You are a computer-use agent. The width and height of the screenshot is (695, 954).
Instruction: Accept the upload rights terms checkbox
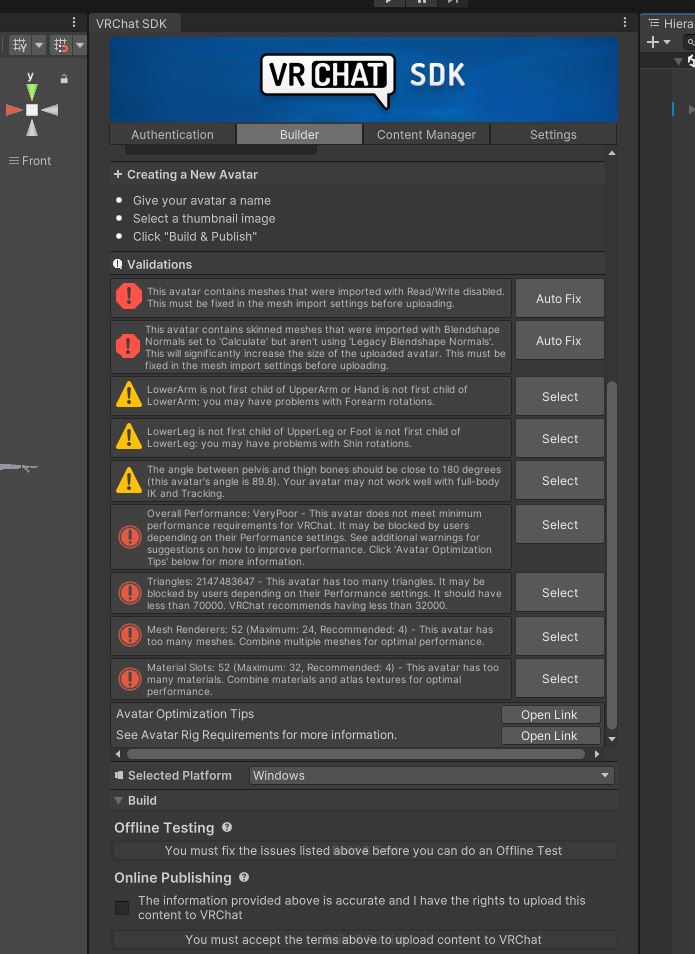click(122, 908)
